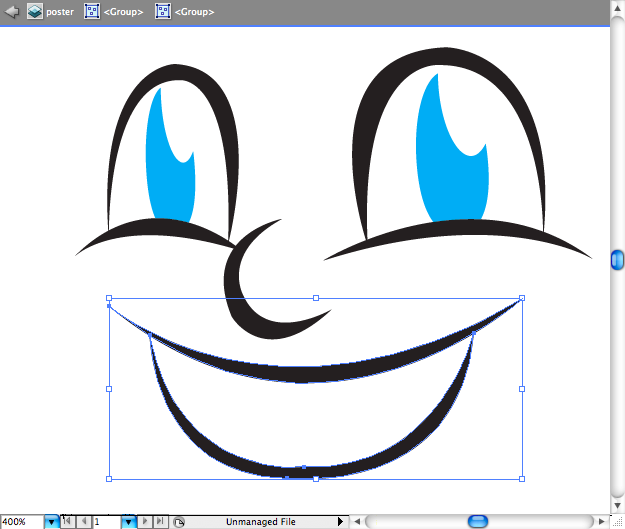Go to the next artboard button
Screen dimensions: 625x529
[145, 521]
